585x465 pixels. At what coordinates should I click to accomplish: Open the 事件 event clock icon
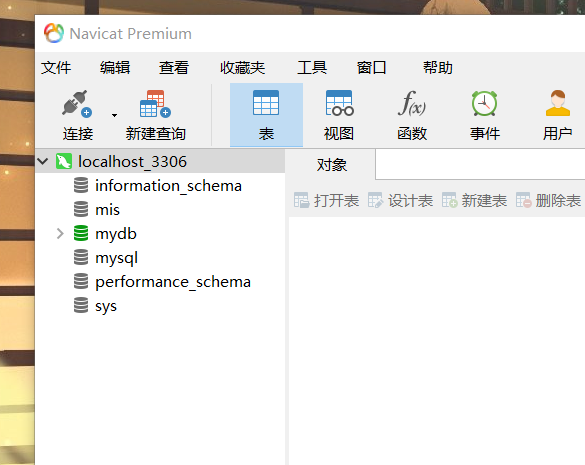484,103
